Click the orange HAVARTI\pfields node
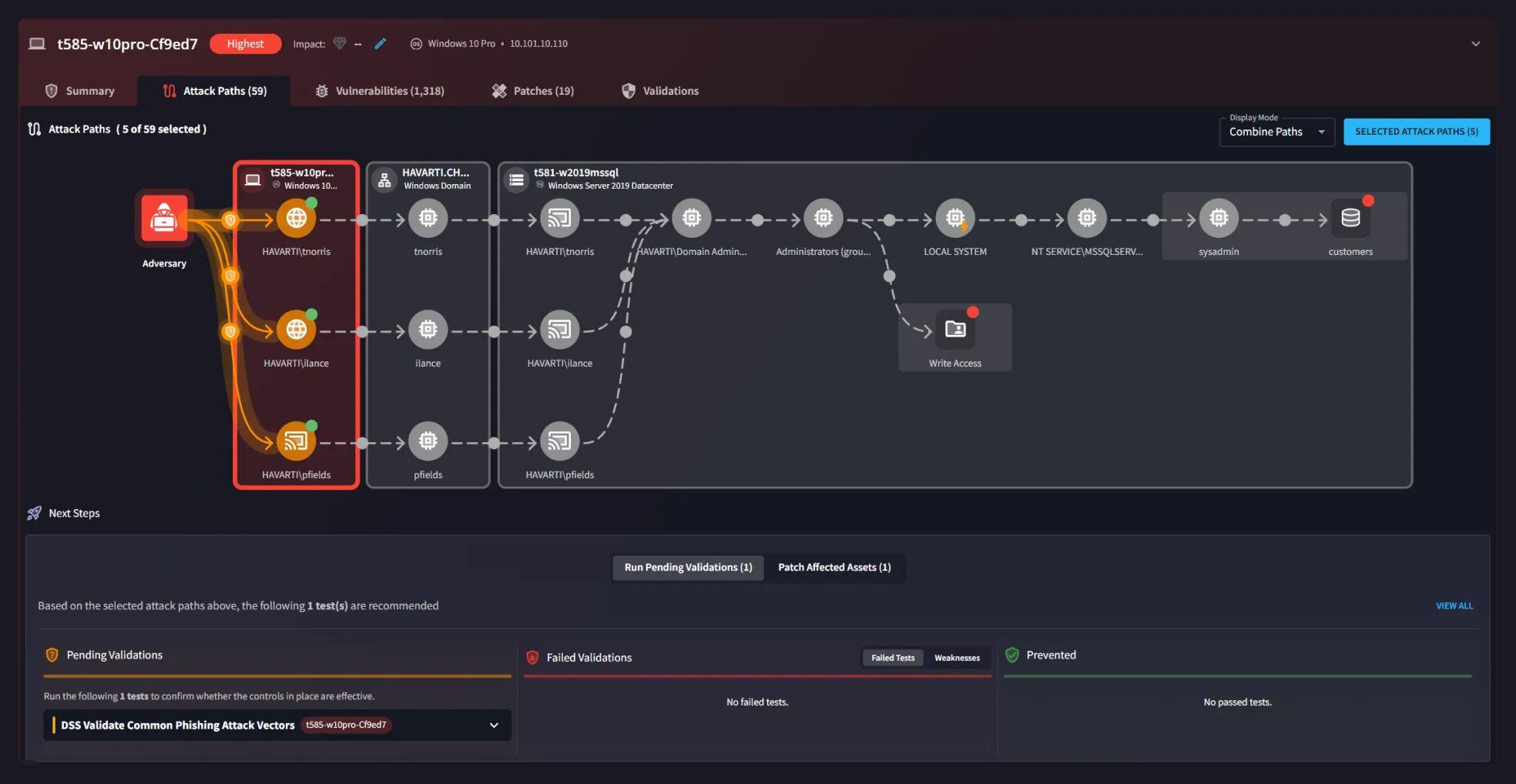Viewport: 1516px width, 784px height. click(x=296, y=441)
